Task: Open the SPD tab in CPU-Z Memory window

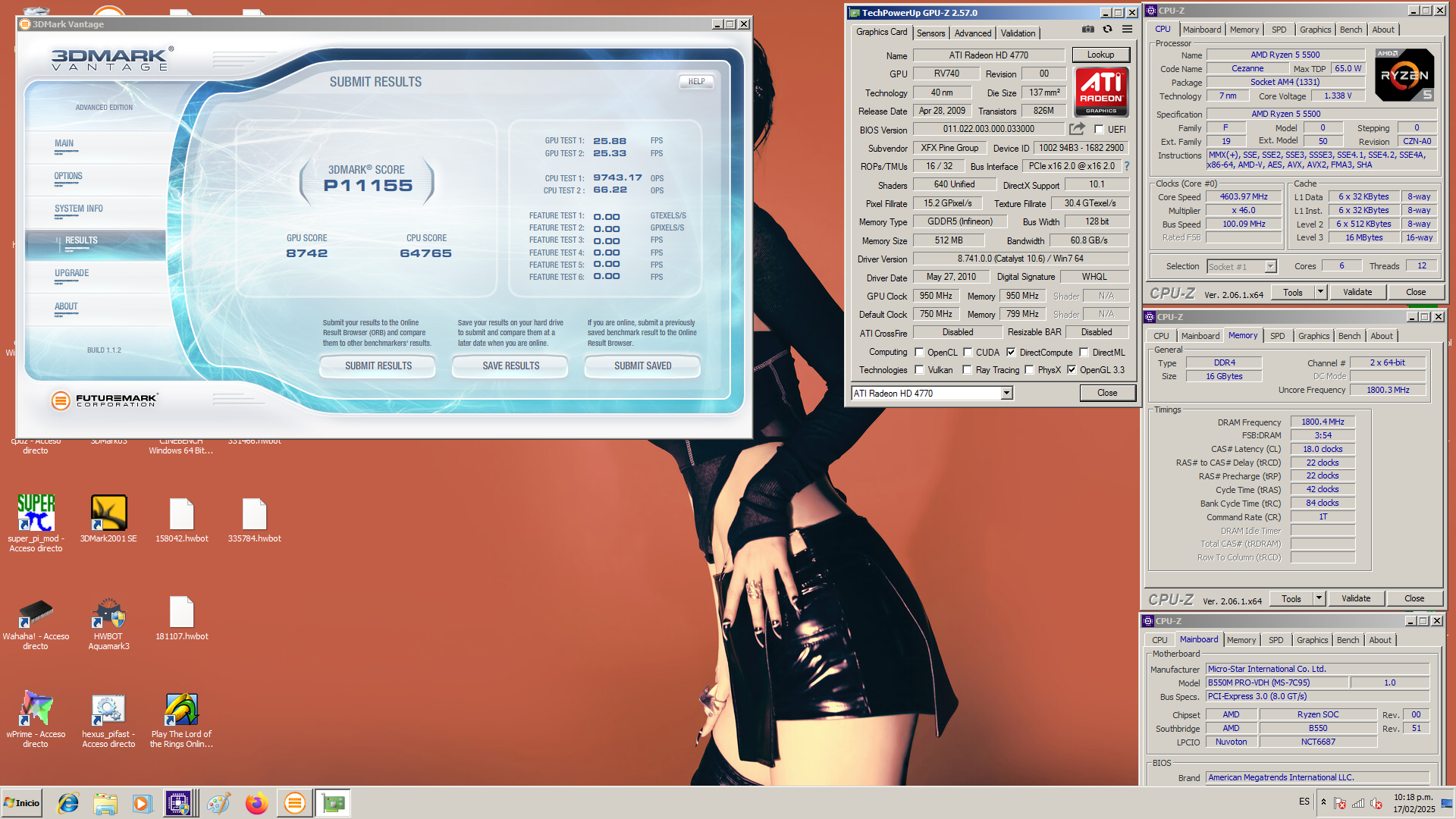Action: tap(1278, 336)
